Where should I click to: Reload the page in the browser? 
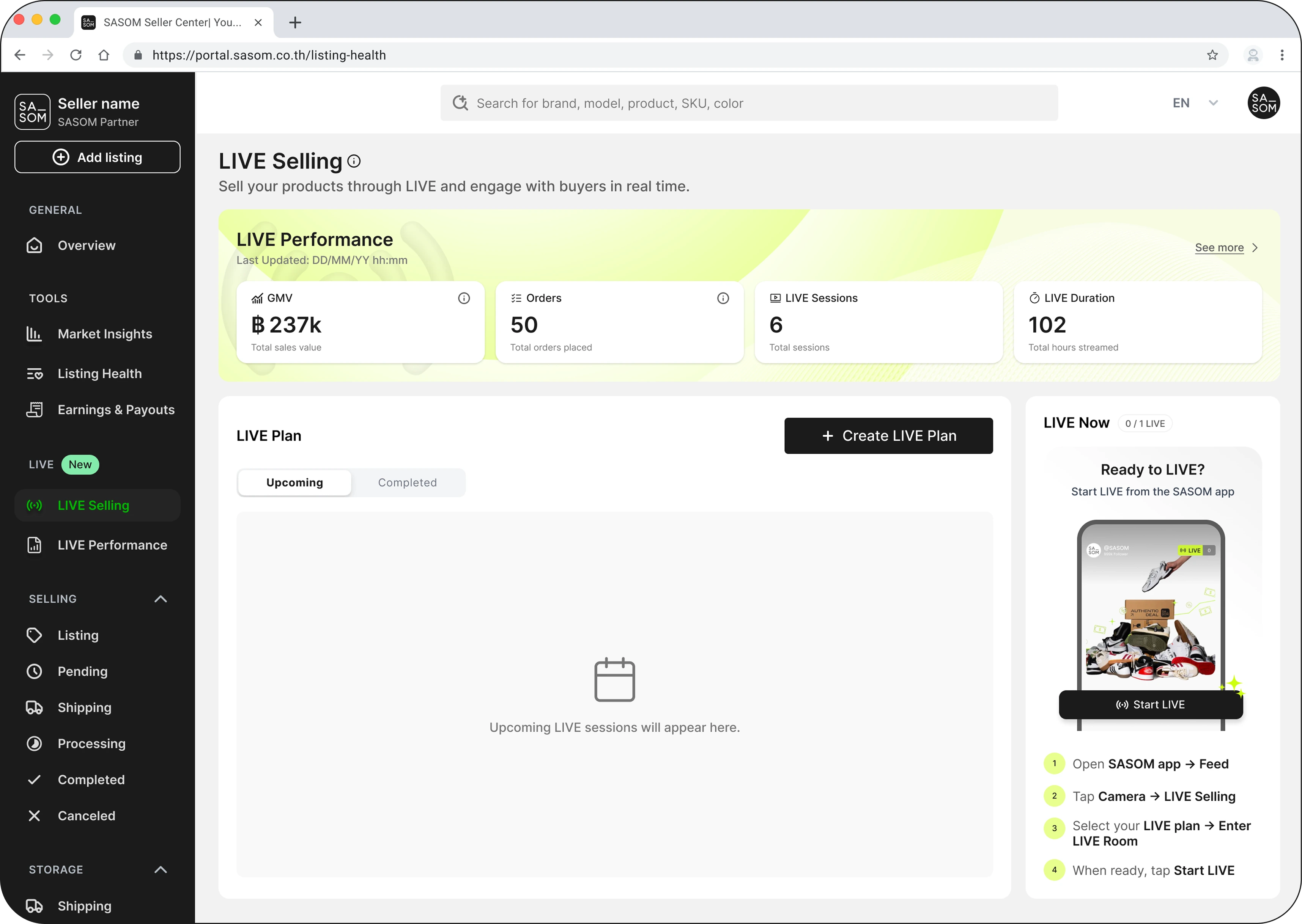(76, 55)
